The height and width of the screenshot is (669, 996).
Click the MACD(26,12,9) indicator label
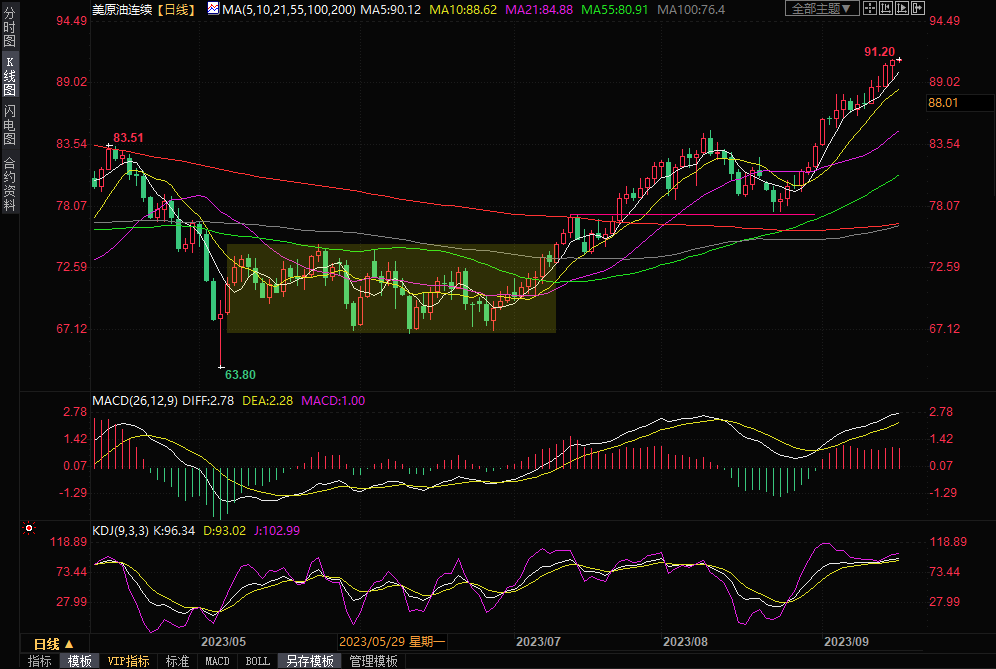135,401
